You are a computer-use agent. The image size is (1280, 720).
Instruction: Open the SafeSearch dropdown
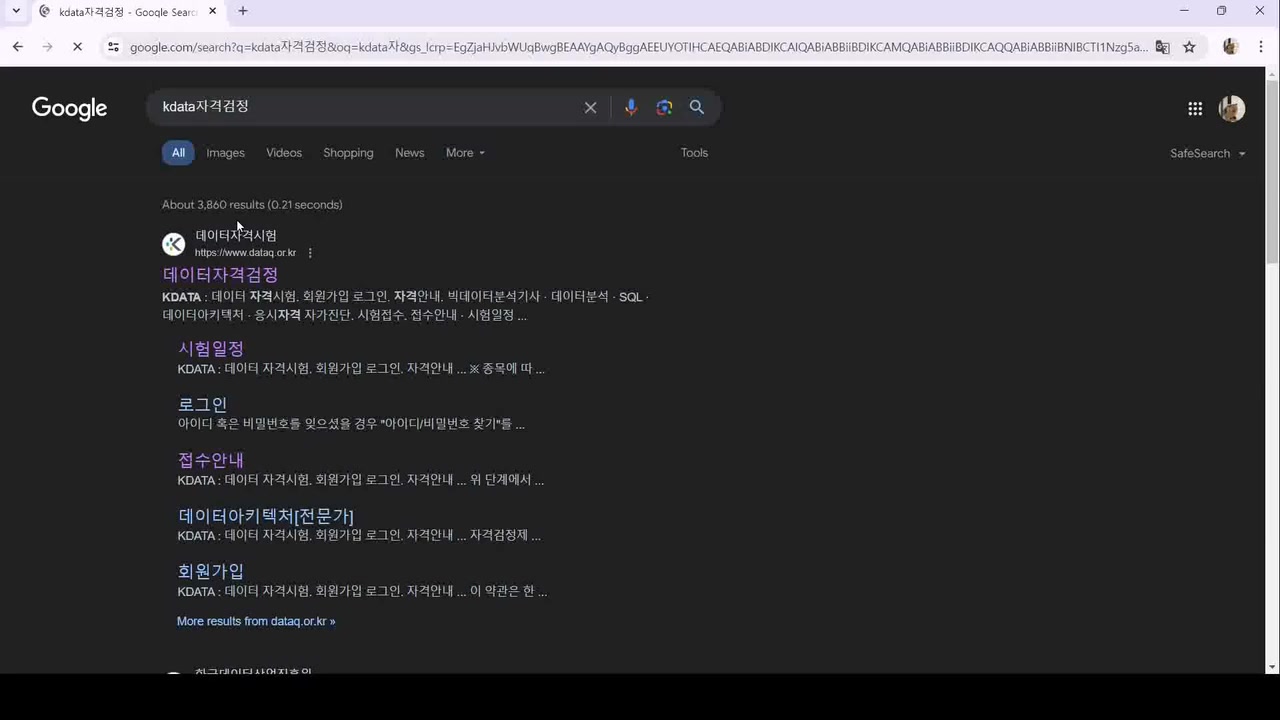[x=1207, y=153]
